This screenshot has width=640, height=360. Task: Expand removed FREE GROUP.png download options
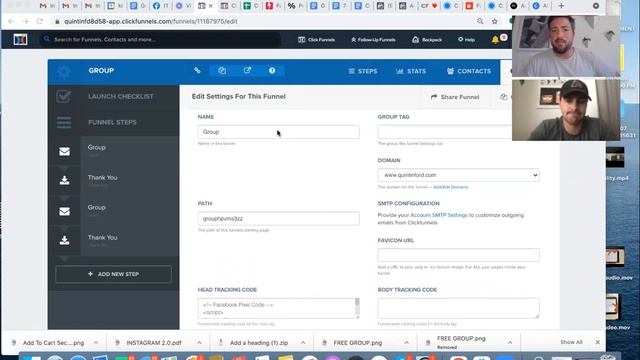tap(510, 343)
